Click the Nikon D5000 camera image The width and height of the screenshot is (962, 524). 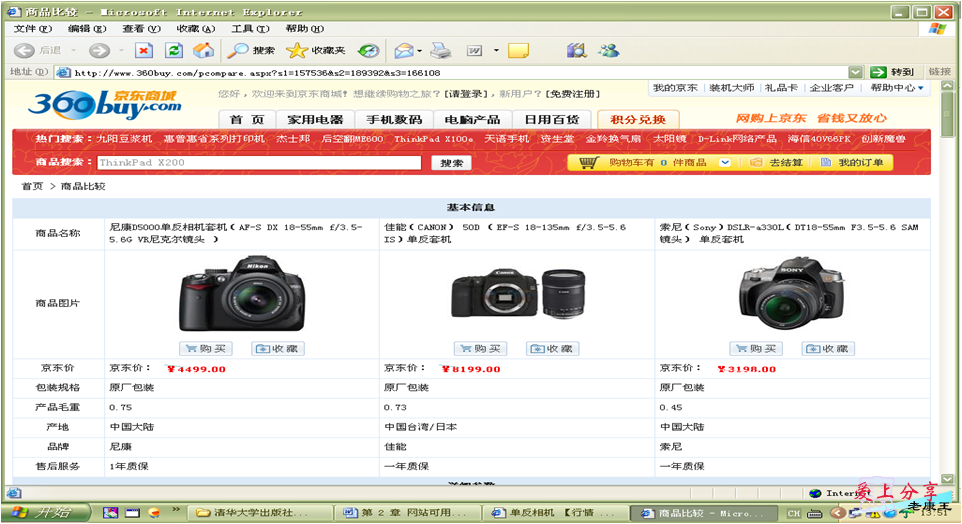[242, 294]
